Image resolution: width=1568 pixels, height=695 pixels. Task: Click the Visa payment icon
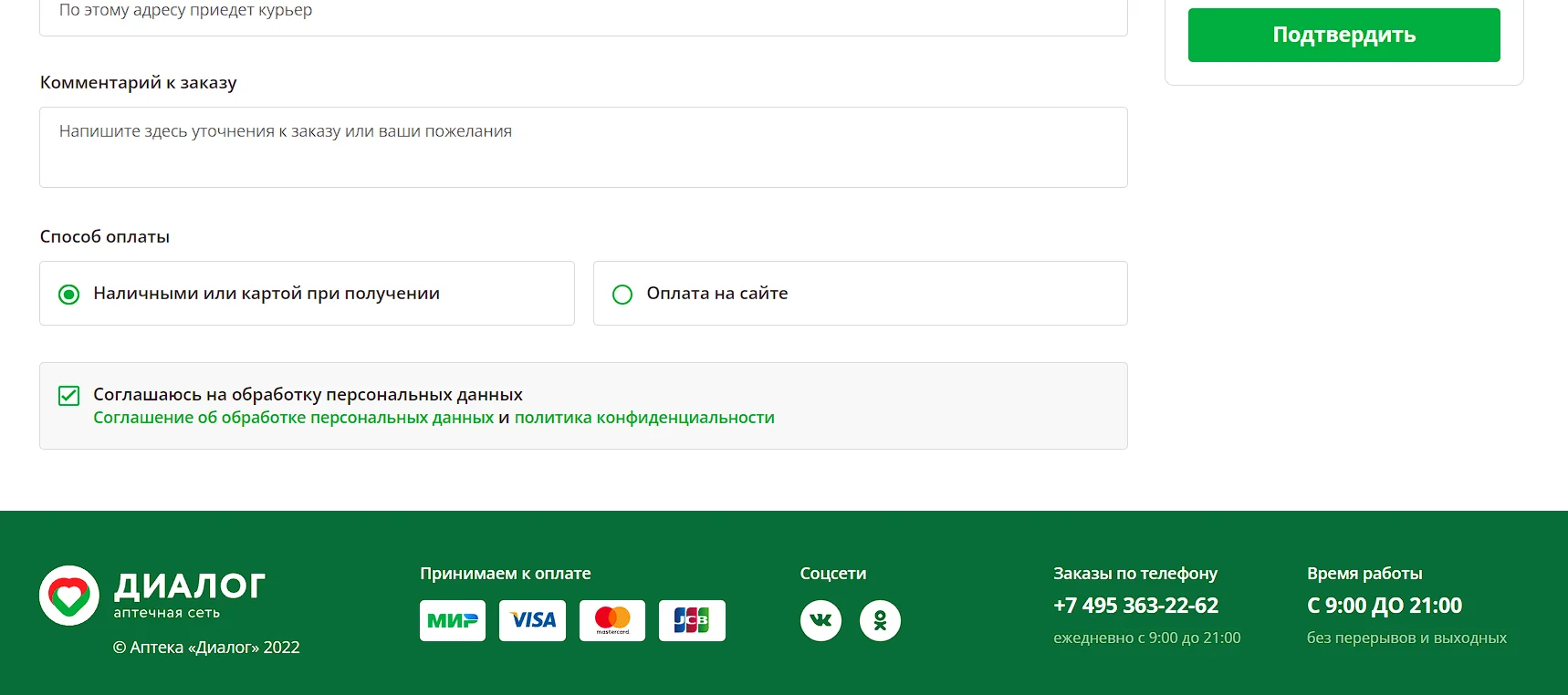(x=533, y=621)
